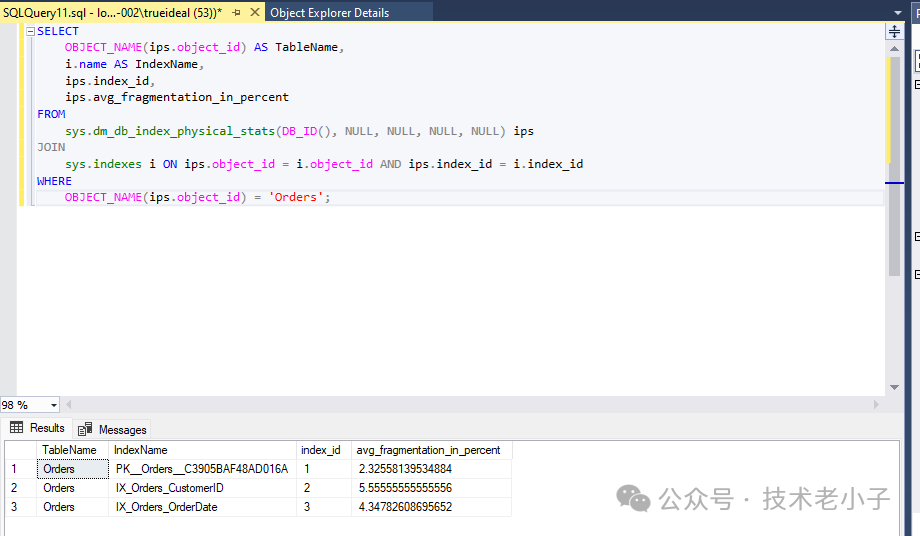The width and height of the screenshot is (920, 536).
Task: Click the DB_ID() function call
Action: (306, 131)
